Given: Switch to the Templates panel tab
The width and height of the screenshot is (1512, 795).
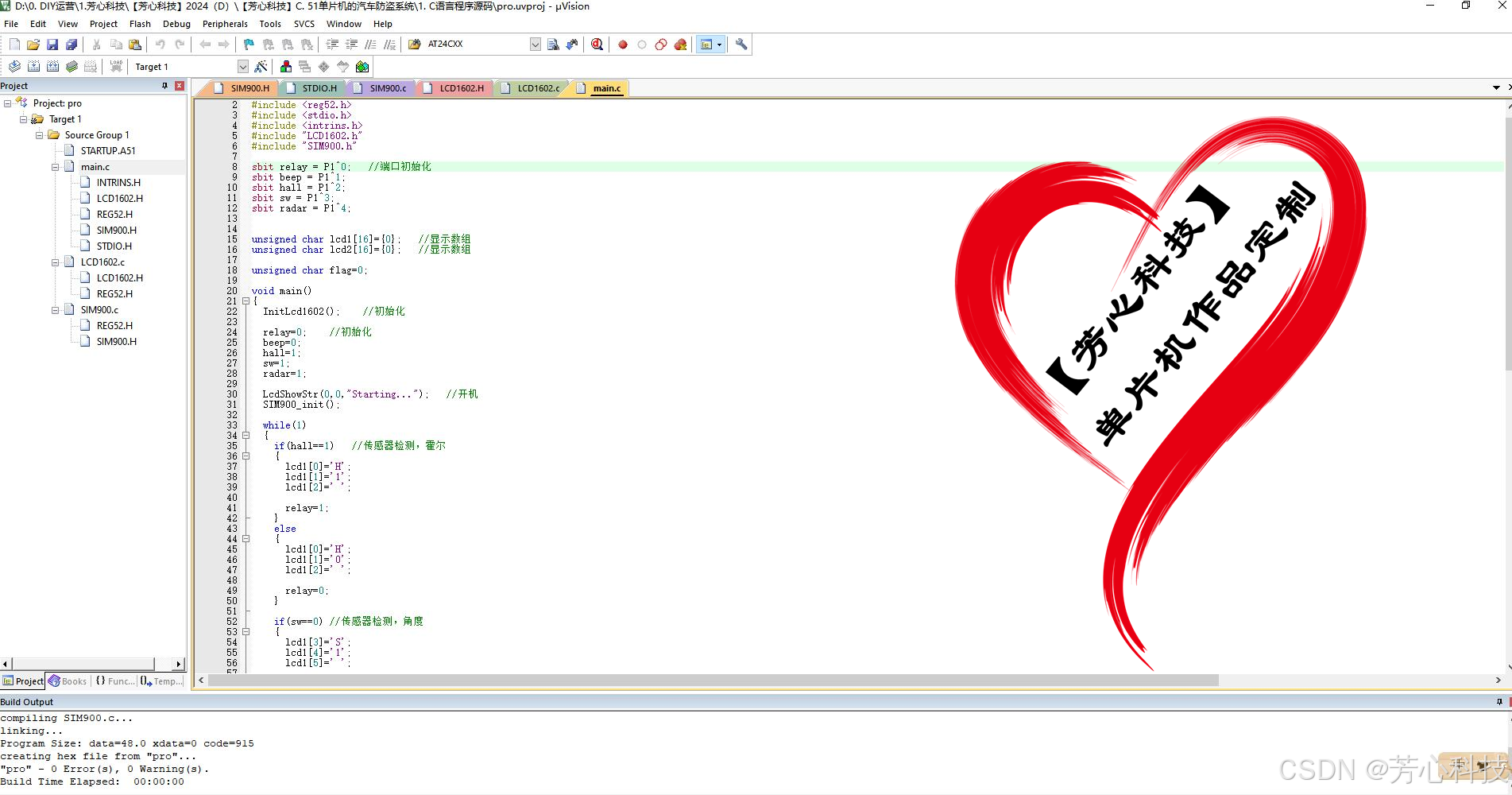Looking at the screenshot, I should pos(161,681).
